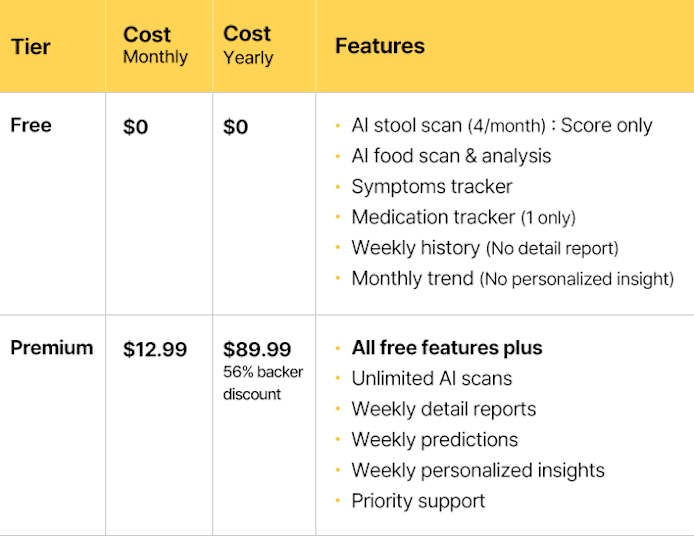
Task: Click the 56% backer discount note
Action: coord(263,383)
